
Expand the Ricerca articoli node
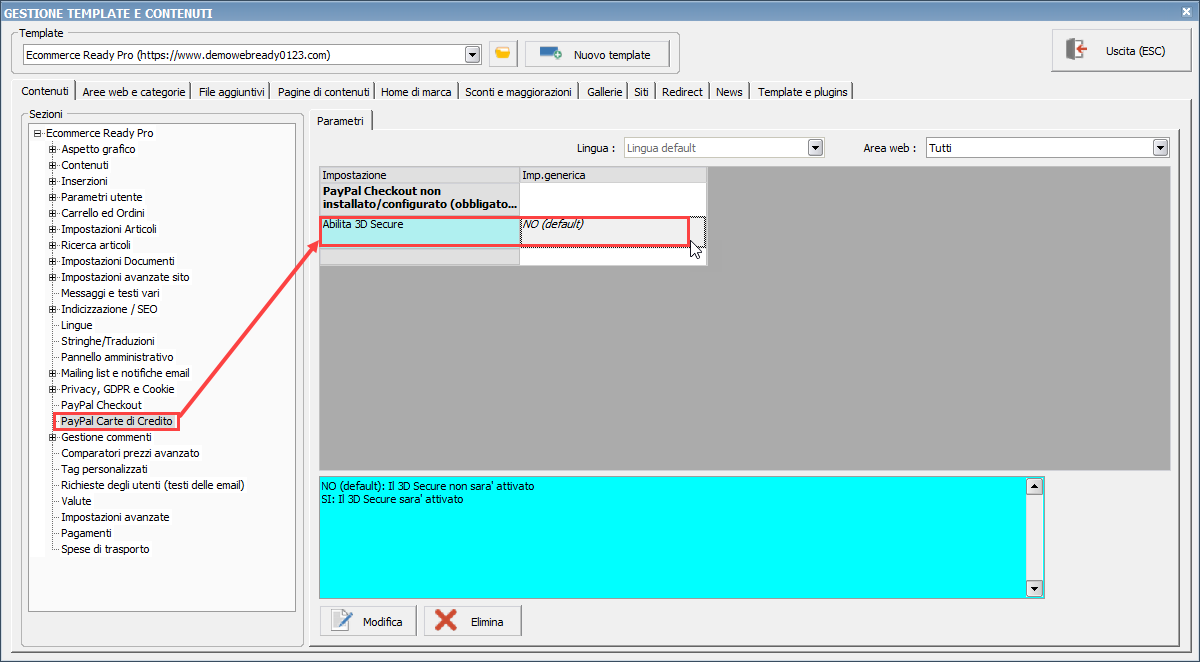click(53, 245)
